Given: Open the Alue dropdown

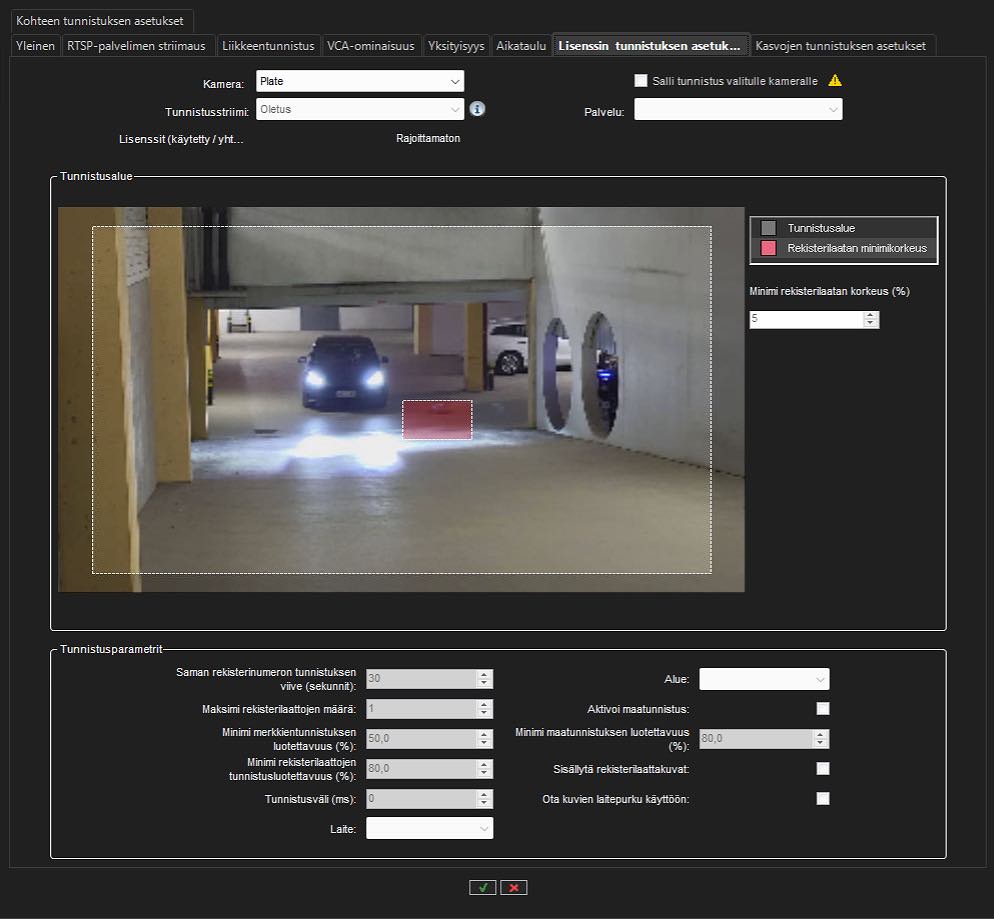Looking at the screenshot, I should [764, 680].
